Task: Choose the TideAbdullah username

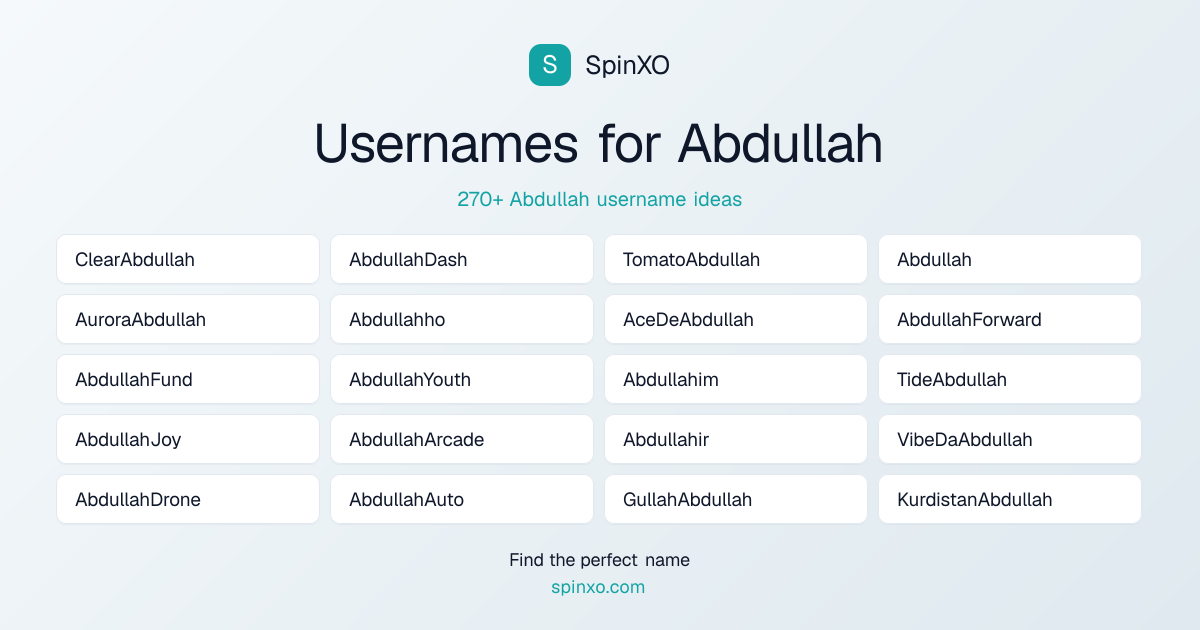Action: (x=1010, y=379)
